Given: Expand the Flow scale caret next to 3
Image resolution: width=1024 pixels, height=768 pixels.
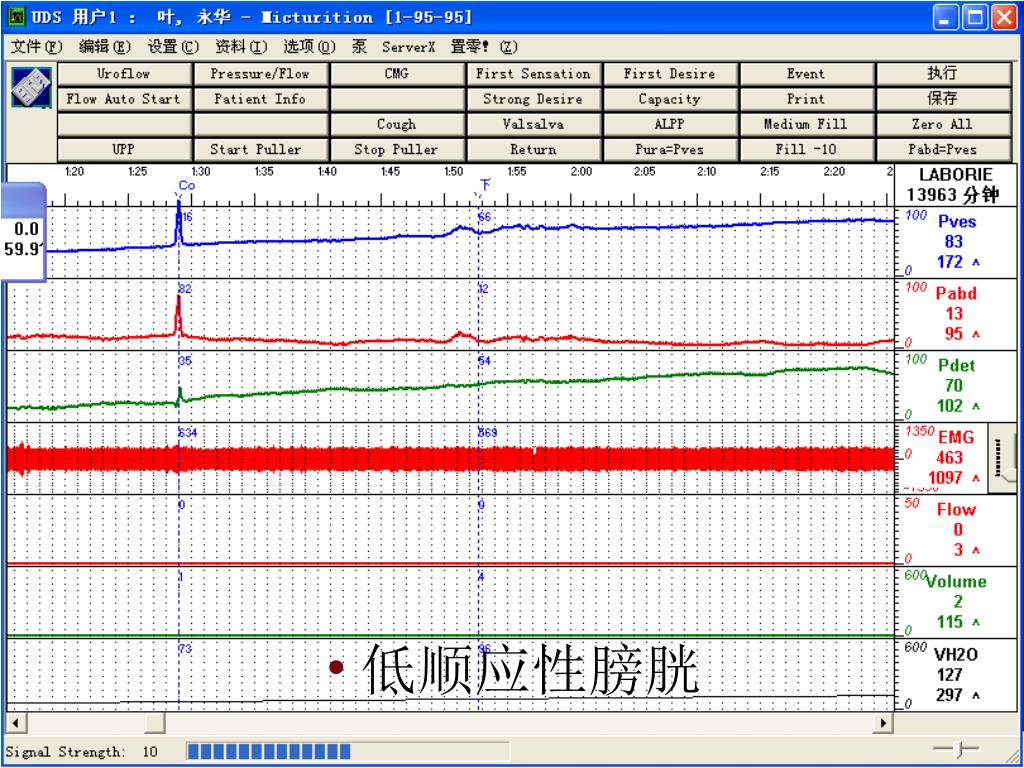Looking at the screenshot, I should [x=976, y=551].
